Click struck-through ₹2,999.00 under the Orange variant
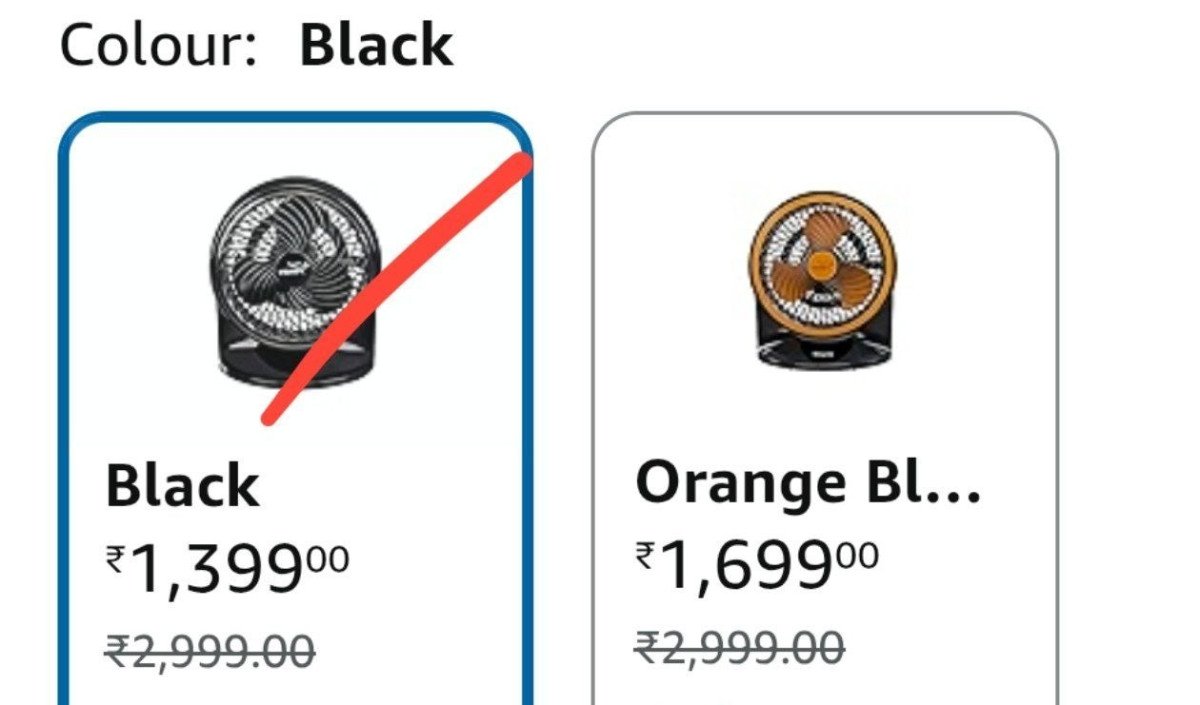The image size is (1200, 705). tap(739, 647)
